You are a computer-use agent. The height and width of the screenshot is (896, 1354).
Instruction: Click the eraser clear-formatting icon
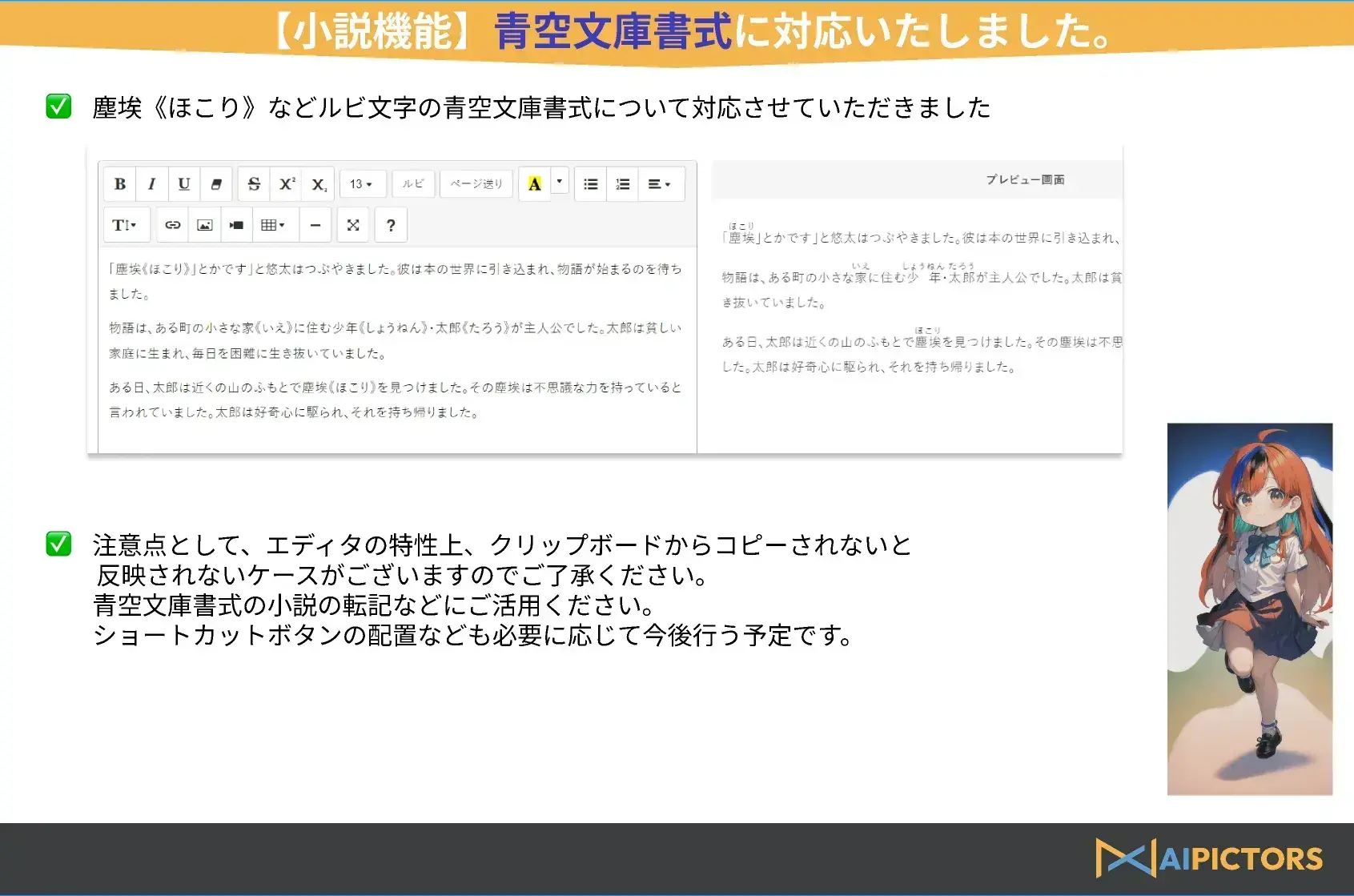tap(215, 184)
